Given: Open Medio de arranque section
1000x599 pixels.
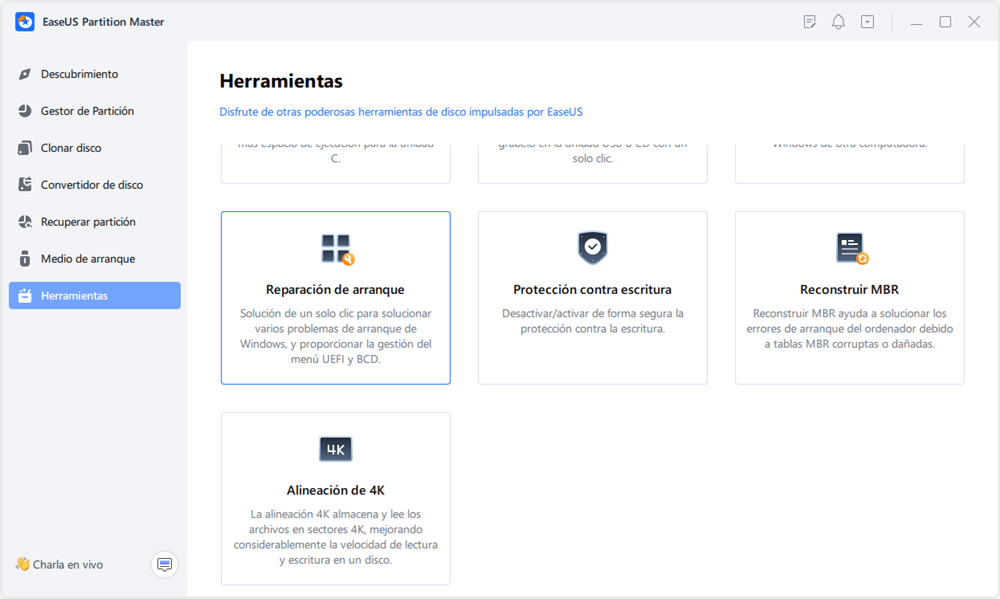Looking at the screenshot, I should click(x=94, y=259).
